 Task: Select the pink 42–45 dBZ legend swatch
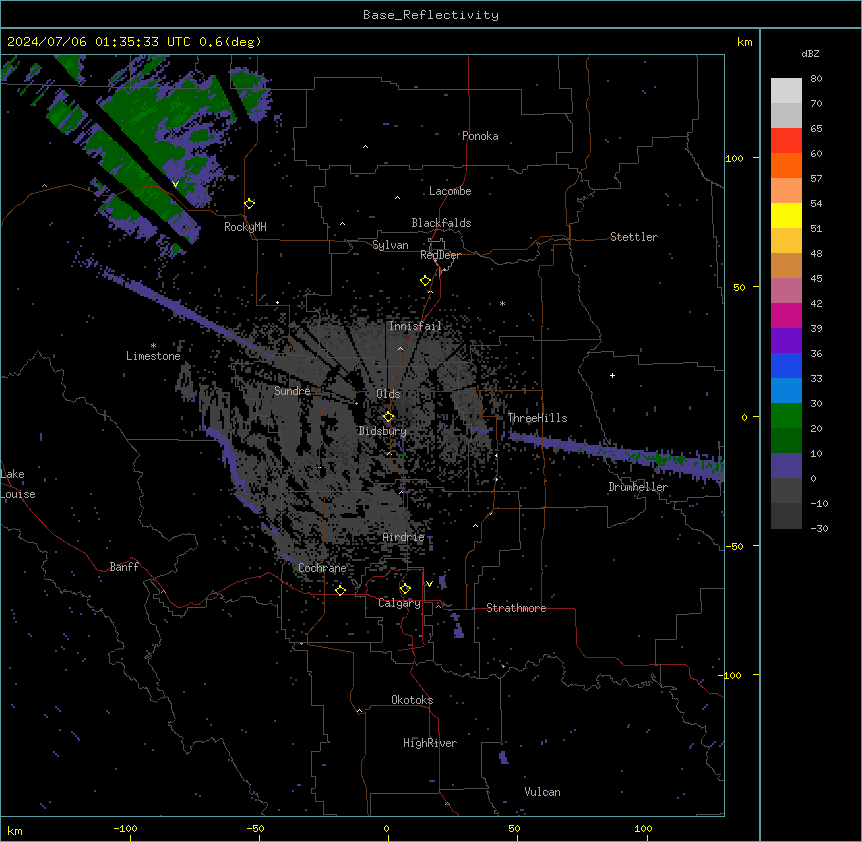coord(786,291)
